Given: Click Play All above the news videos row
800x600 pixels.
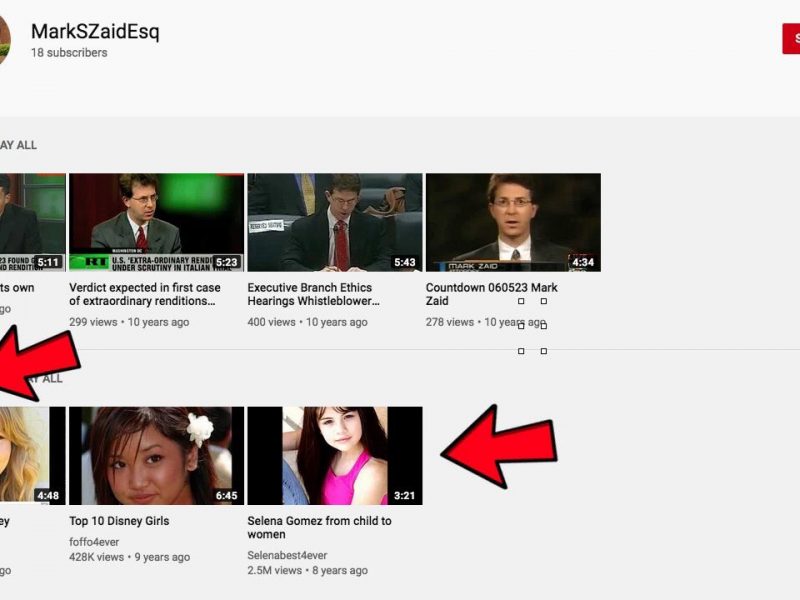Looking at the screenshot, I should pyautogui.click(x=18, y=145).
